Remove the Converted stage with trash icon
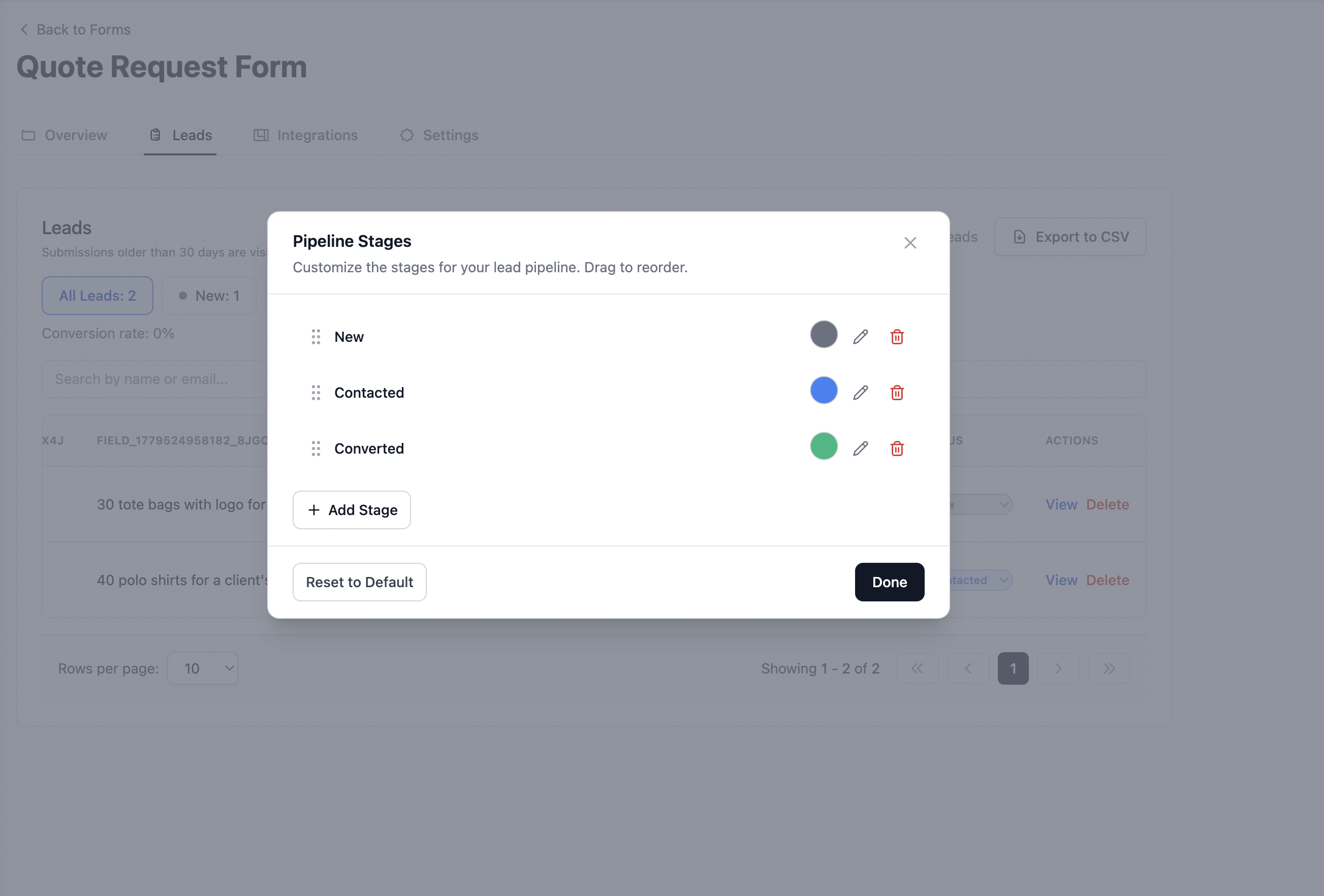This screenshot has width=1324, height=896. click(897, 449)
